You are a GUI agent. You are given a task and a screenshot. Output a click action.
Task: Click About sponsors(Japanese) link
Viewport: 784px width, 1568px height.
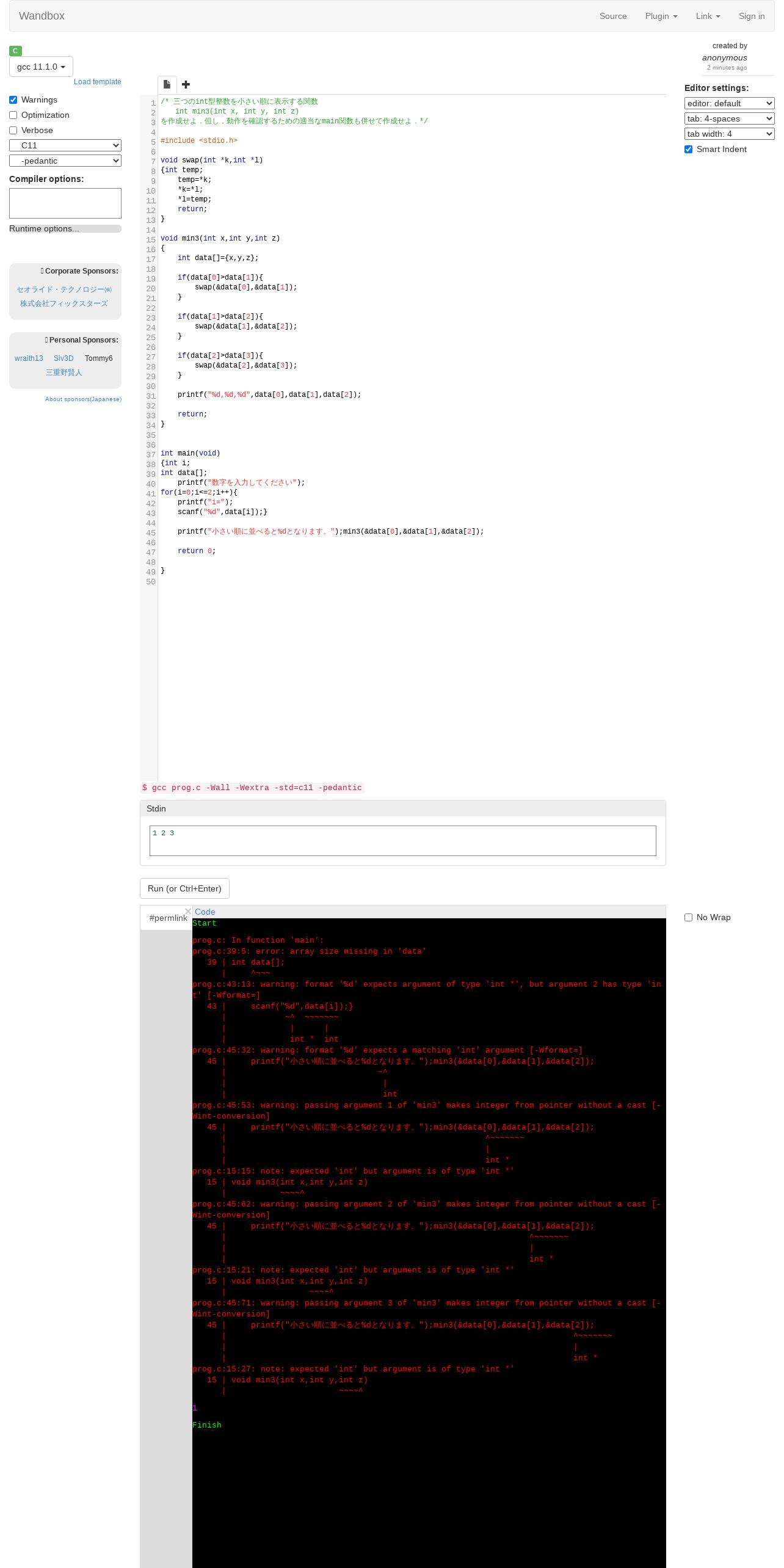tap(83, 399)
